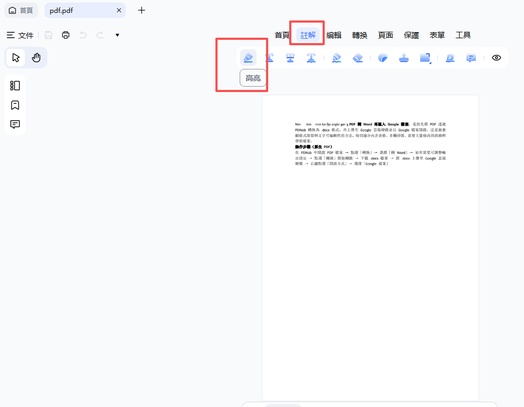
Task: Expand the quick access toolbar dropdown arrow
Action: tap(117, 35)
